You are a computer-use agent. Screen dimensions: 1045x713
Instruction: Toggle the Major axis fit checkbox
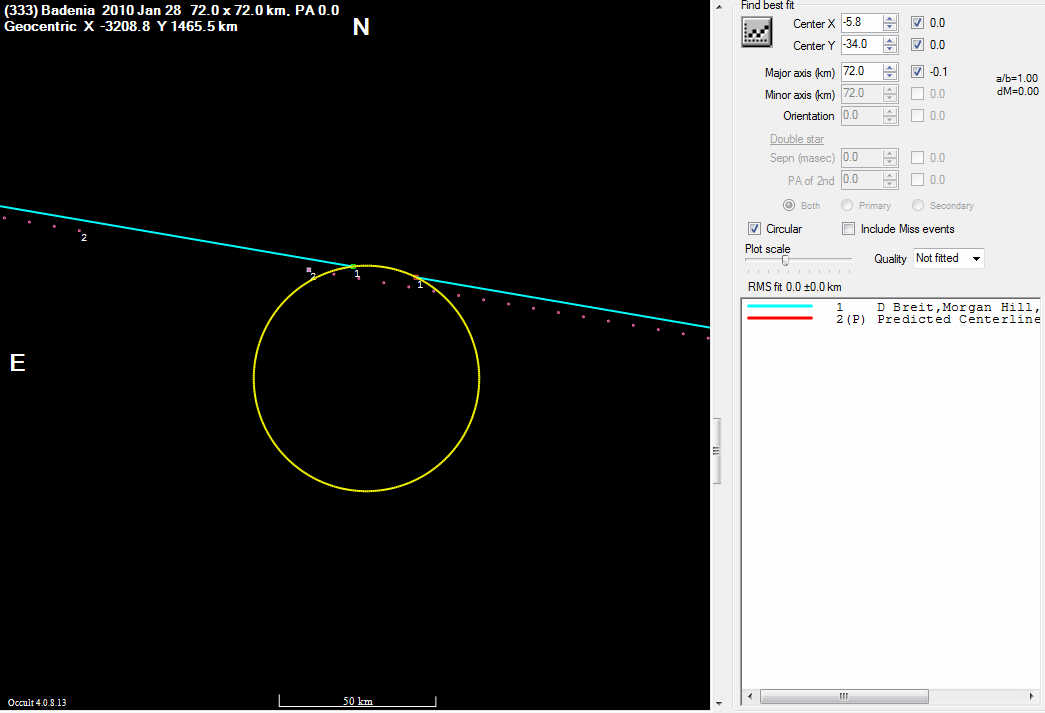[917, 71]
